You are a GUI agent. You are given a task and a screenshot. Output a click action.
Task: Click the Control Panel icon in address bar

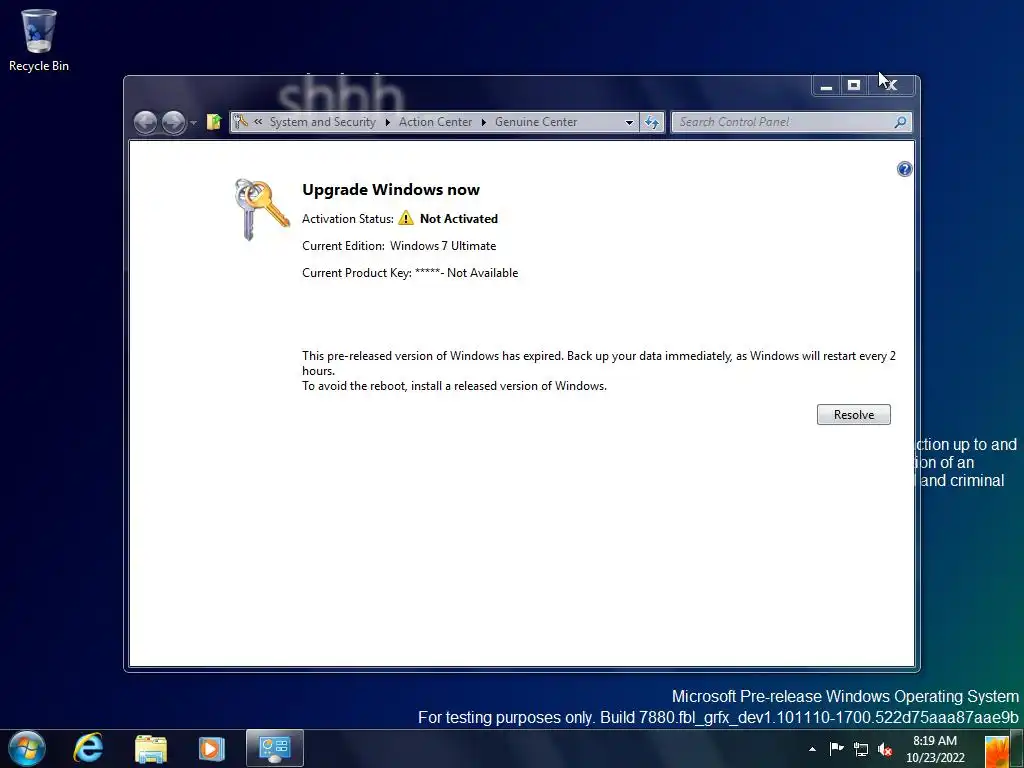[x=240, y=121]
